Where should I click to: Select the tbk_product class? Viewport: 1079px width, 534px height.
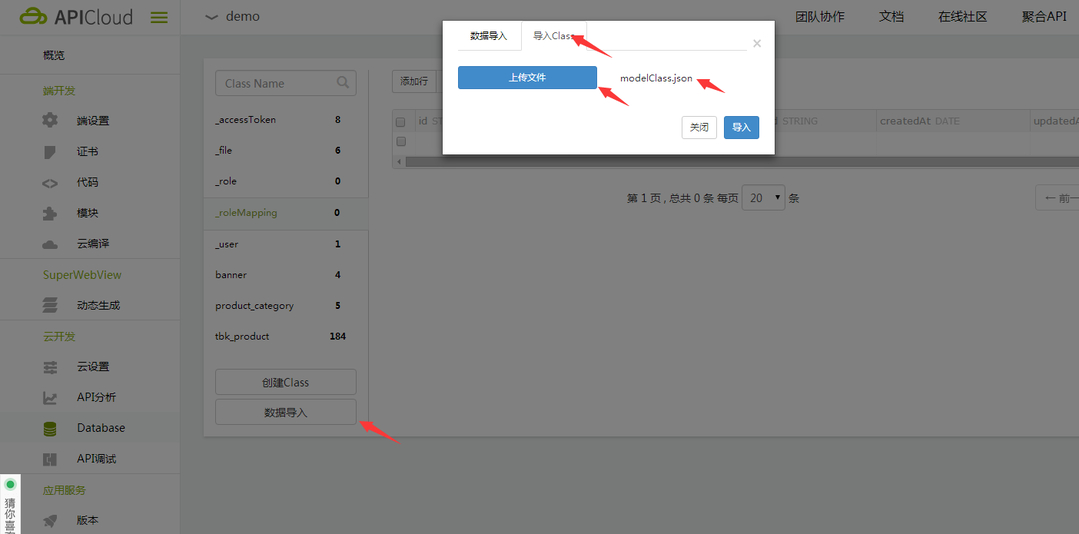(286, 337)
